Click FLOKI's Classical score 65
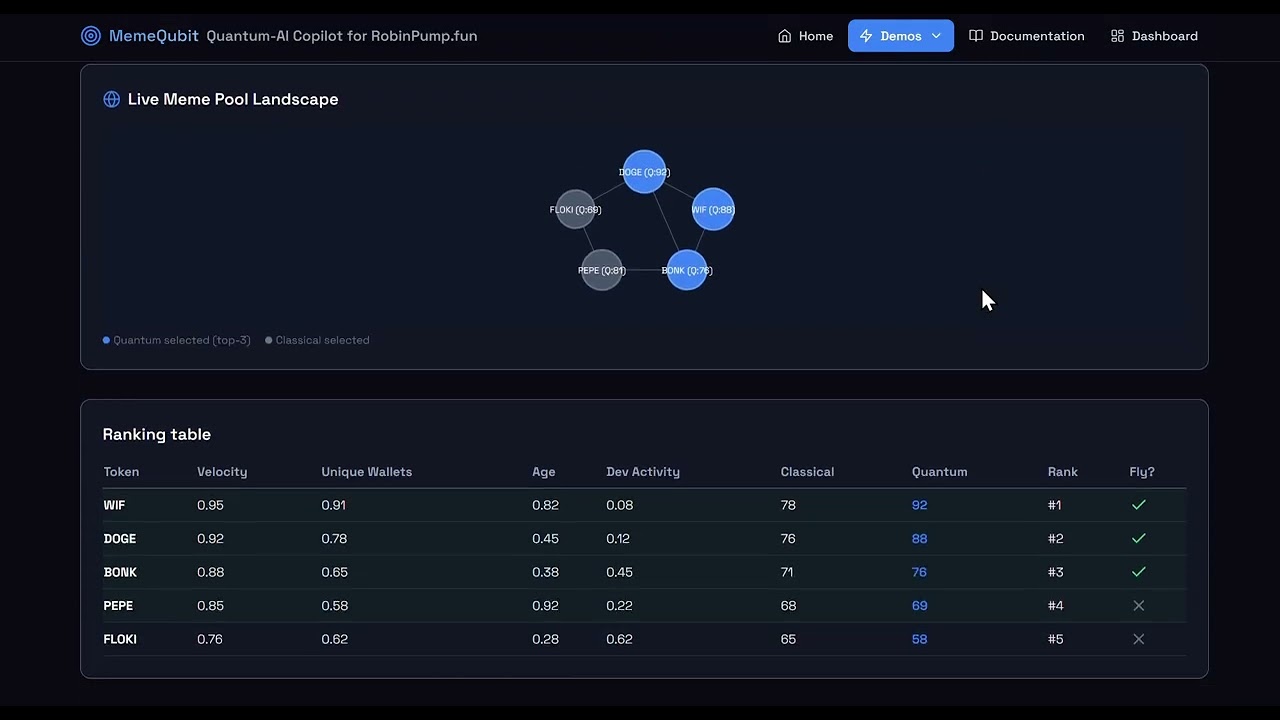1280x720 pixels. pyautogui.click(x=789, y=639)
